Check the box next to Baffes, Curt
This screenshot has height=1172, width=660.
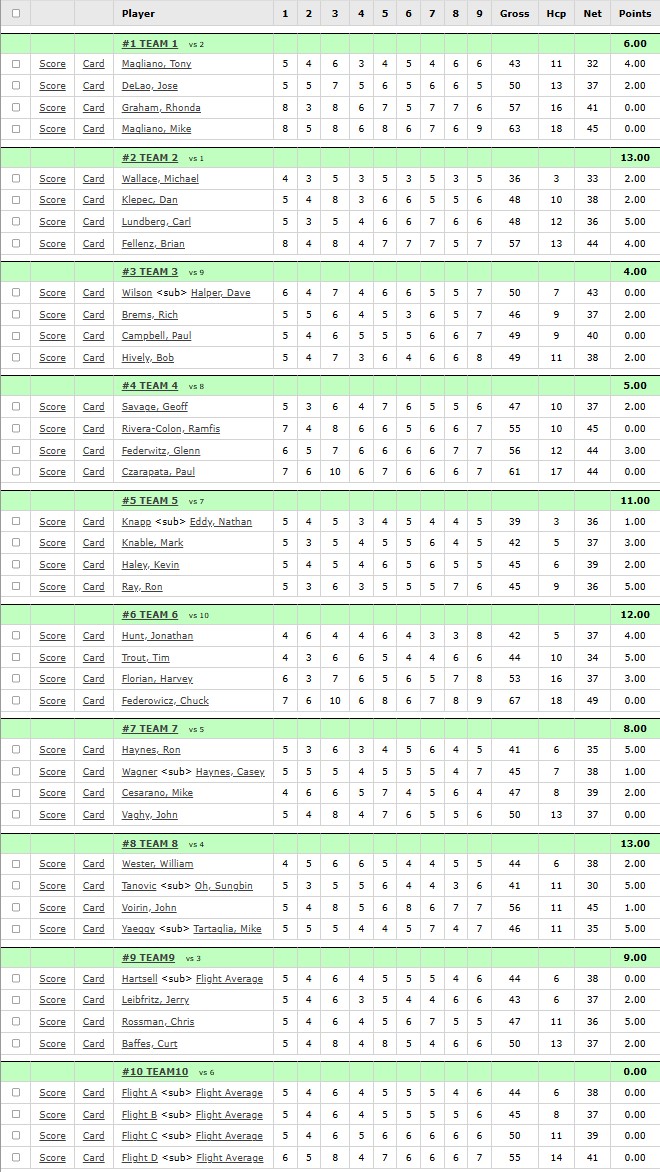(x=16, y=1043)
